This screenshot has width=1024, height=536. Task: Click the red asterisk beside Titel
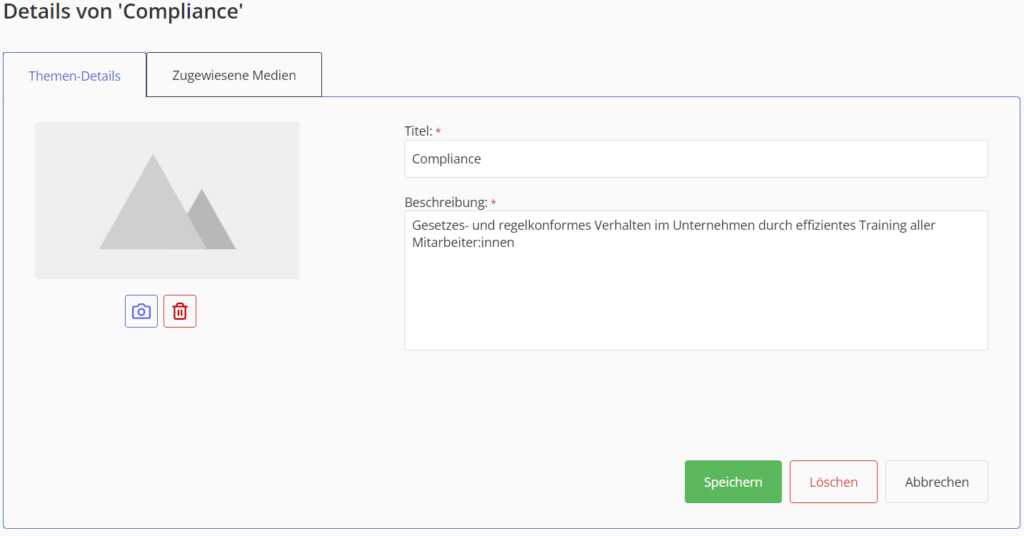coord(438,132)
